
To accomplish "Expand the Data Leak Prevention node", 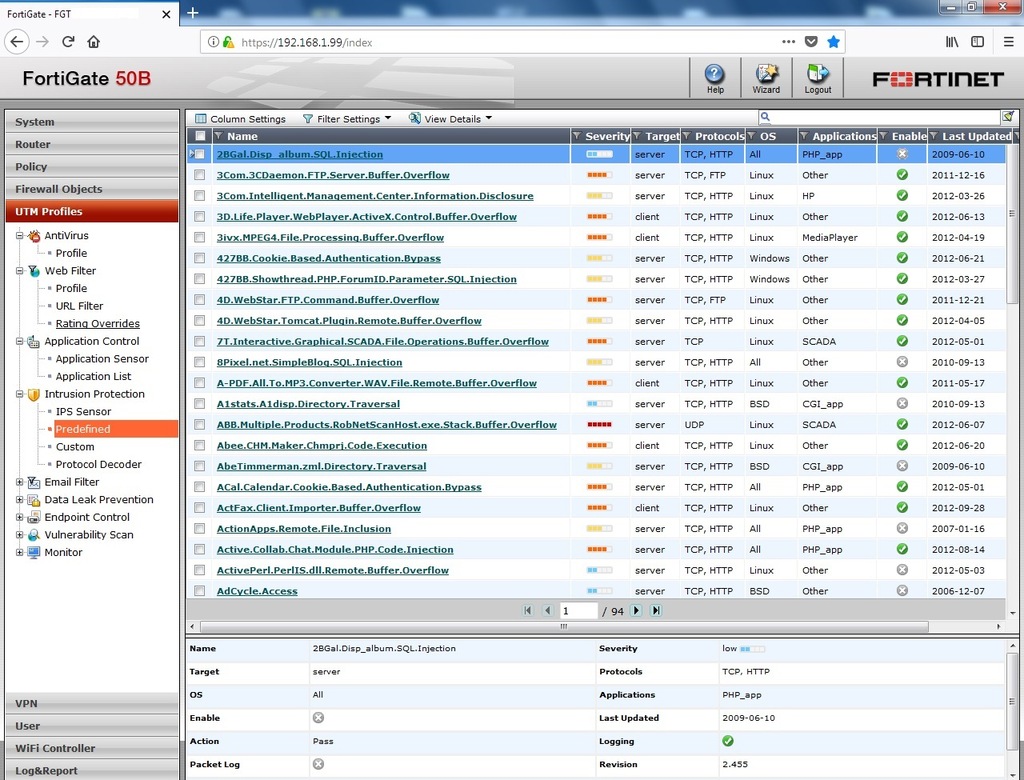I will 20,500.
